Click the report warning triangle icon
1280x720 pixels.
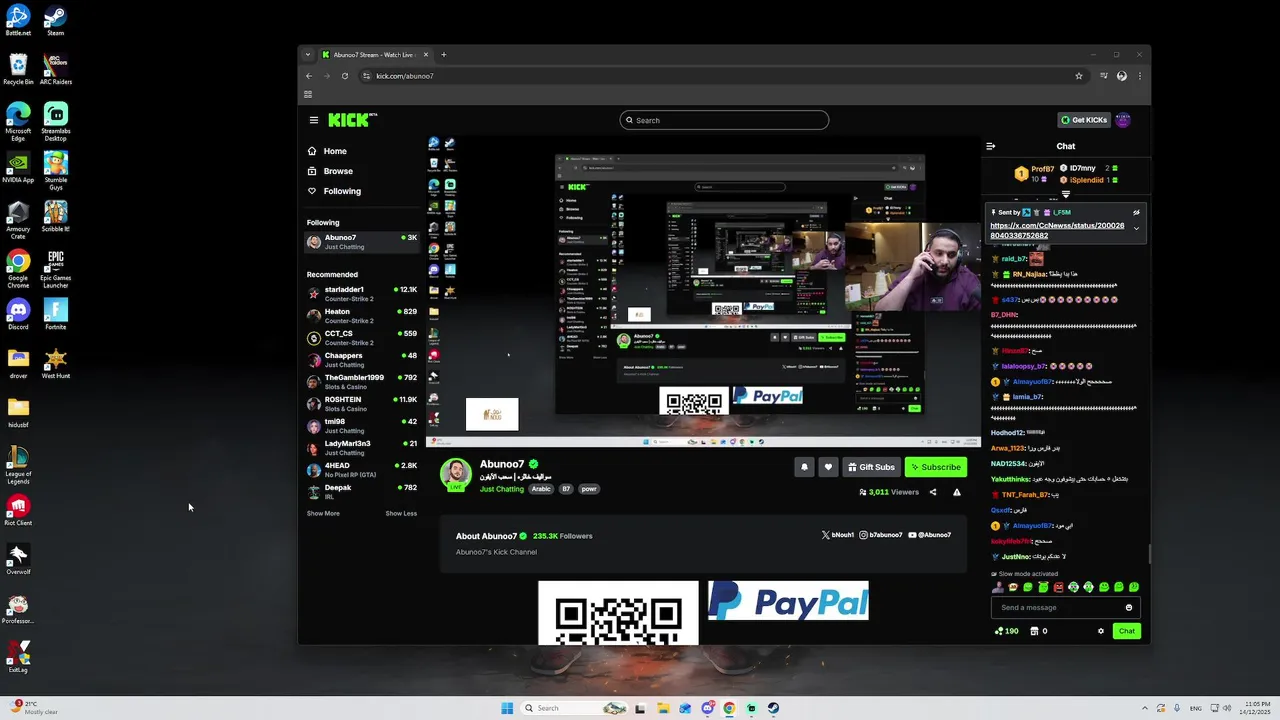coord(957,492)
